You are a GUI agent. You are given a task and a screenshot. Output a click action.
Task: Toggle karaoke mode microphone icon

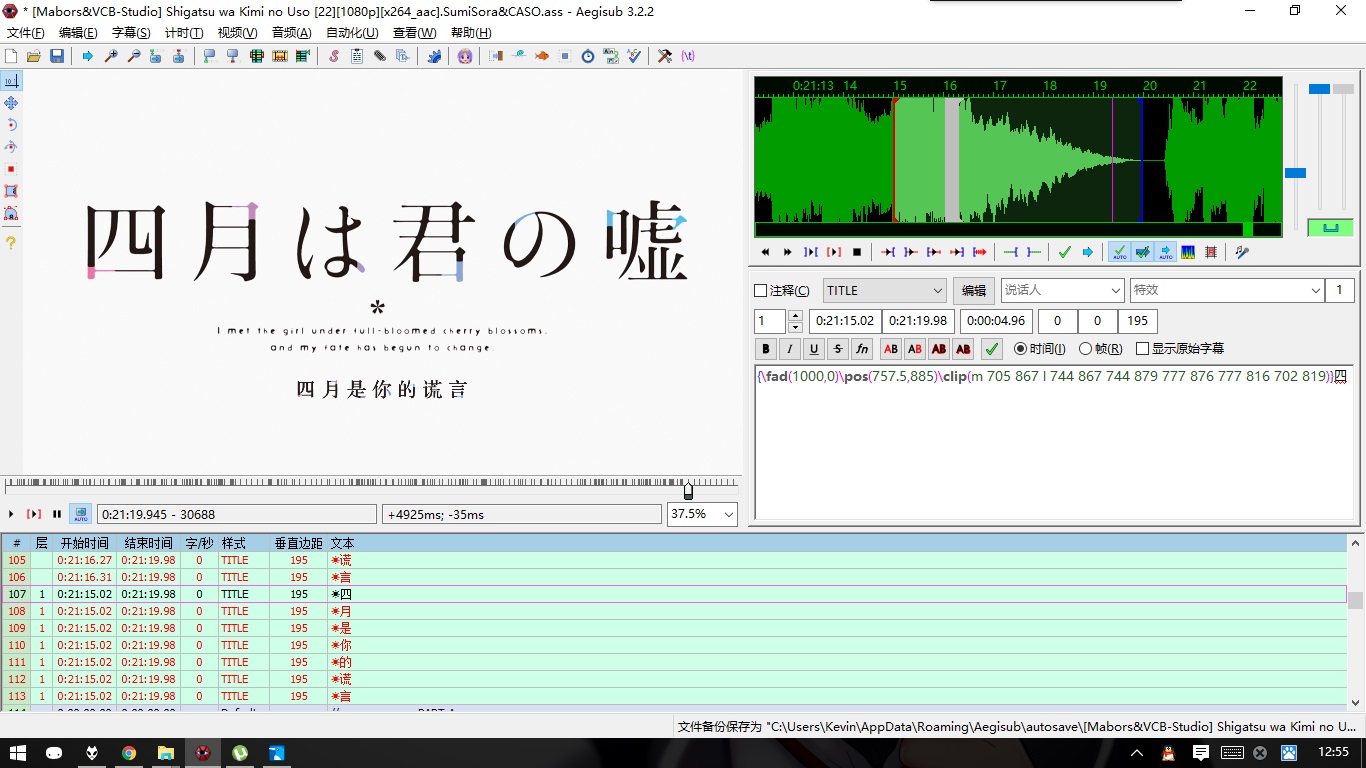tap(1242, 252)
